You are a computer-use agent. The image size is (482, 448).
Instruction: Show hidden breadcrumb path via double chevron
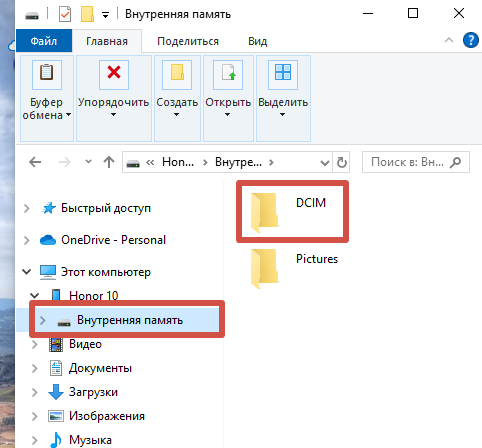point(150,162)
